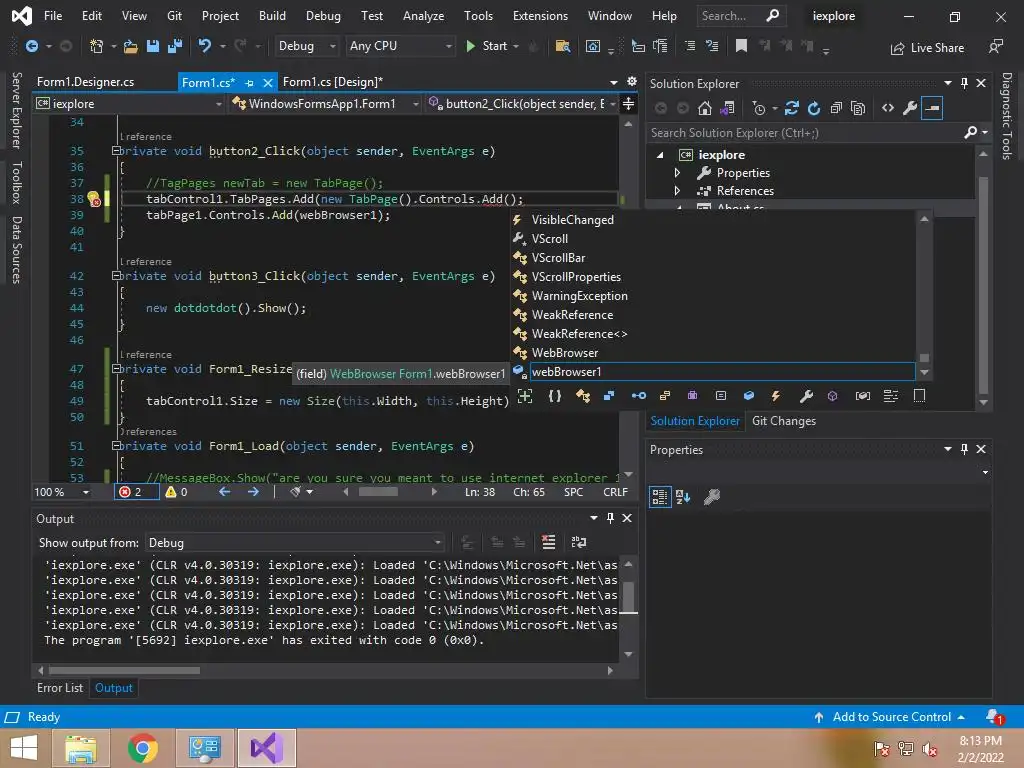Click the editor horizontal scrollbar thumb
The width and height of the screenshot is (1024, 768).
click(378, 492)
